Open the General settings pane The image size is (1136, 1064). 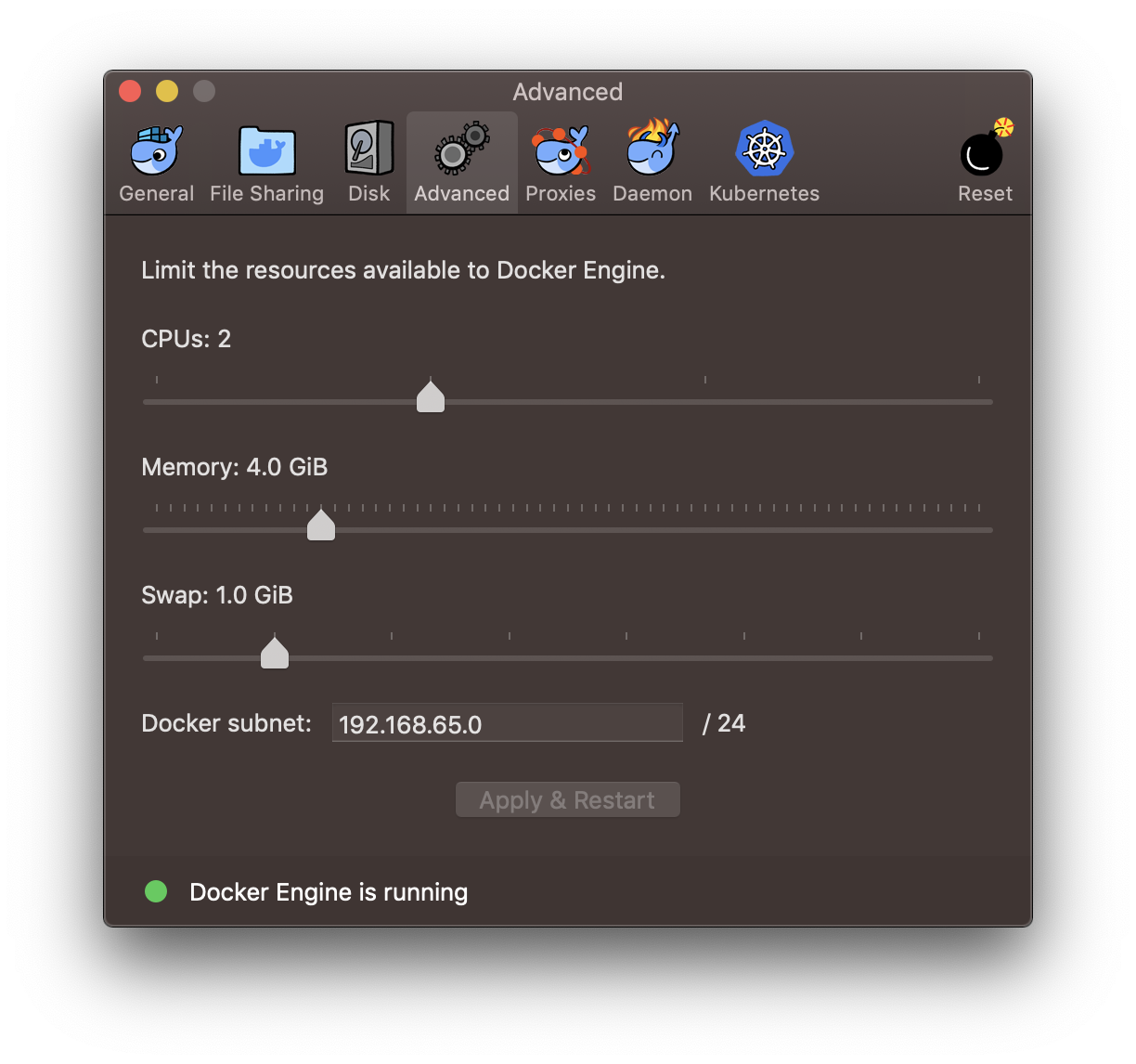pyautogui.click(x=156, y=162)
